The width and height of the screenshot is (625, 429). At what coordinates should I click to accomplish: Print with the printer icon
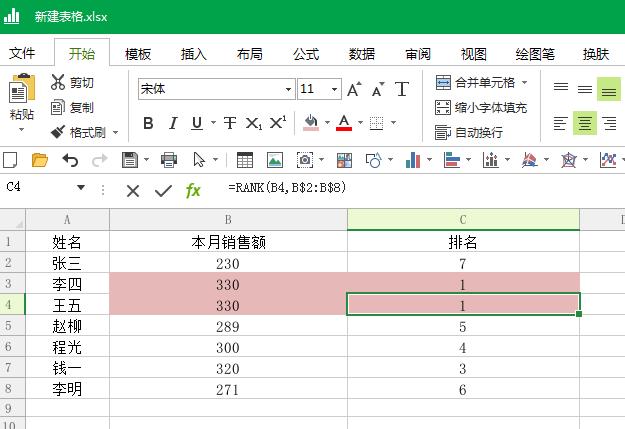[169, 160]
